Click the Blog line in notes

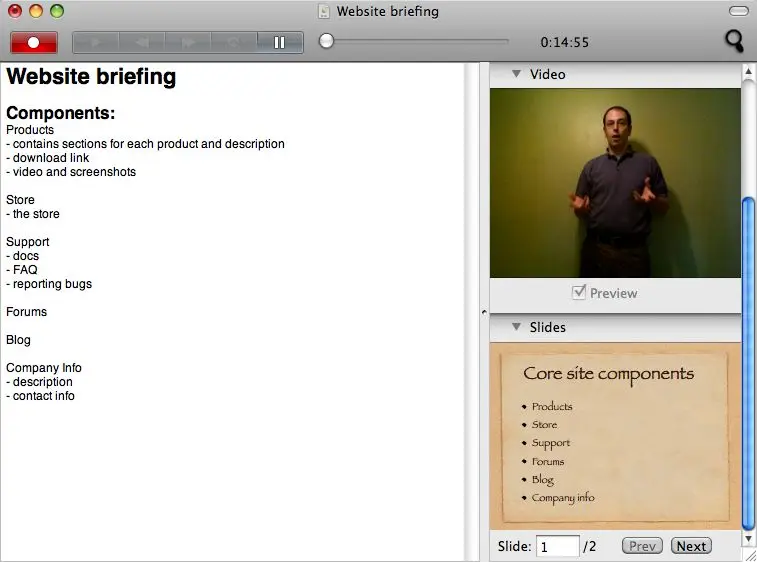[18, 340]
